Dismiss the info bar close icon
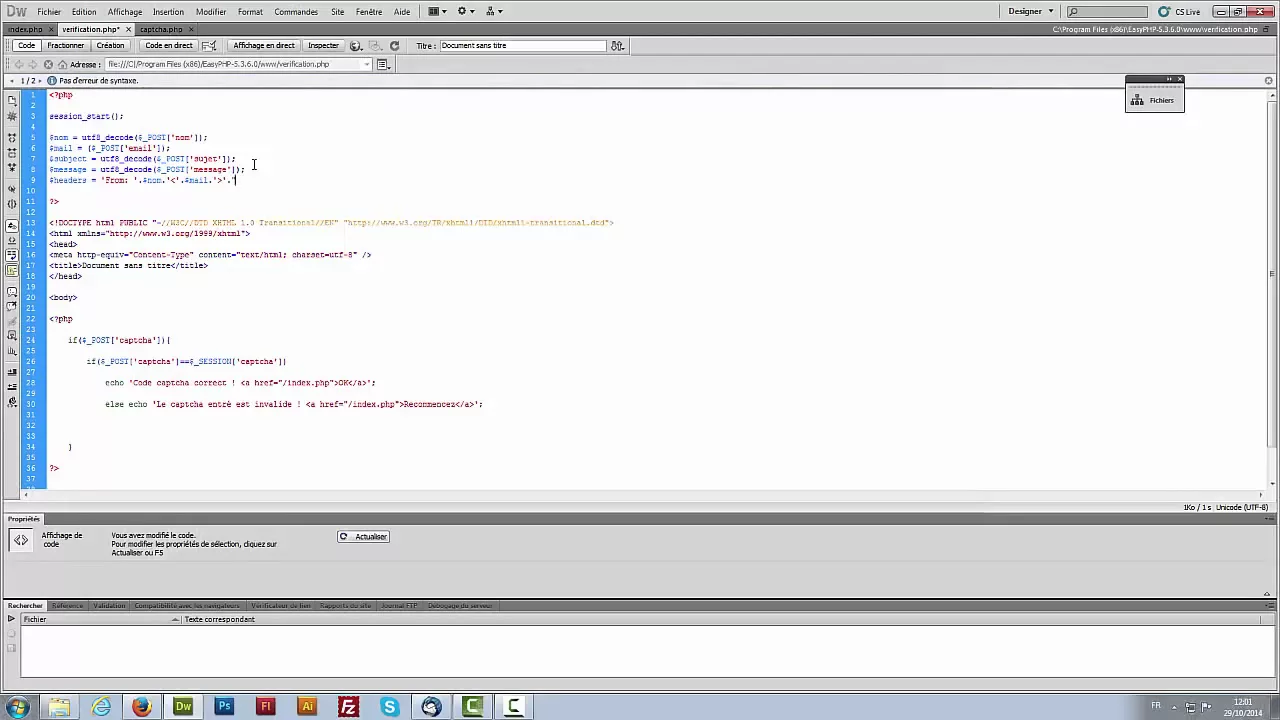1280x720 pixels. [x=1269, y=80]
